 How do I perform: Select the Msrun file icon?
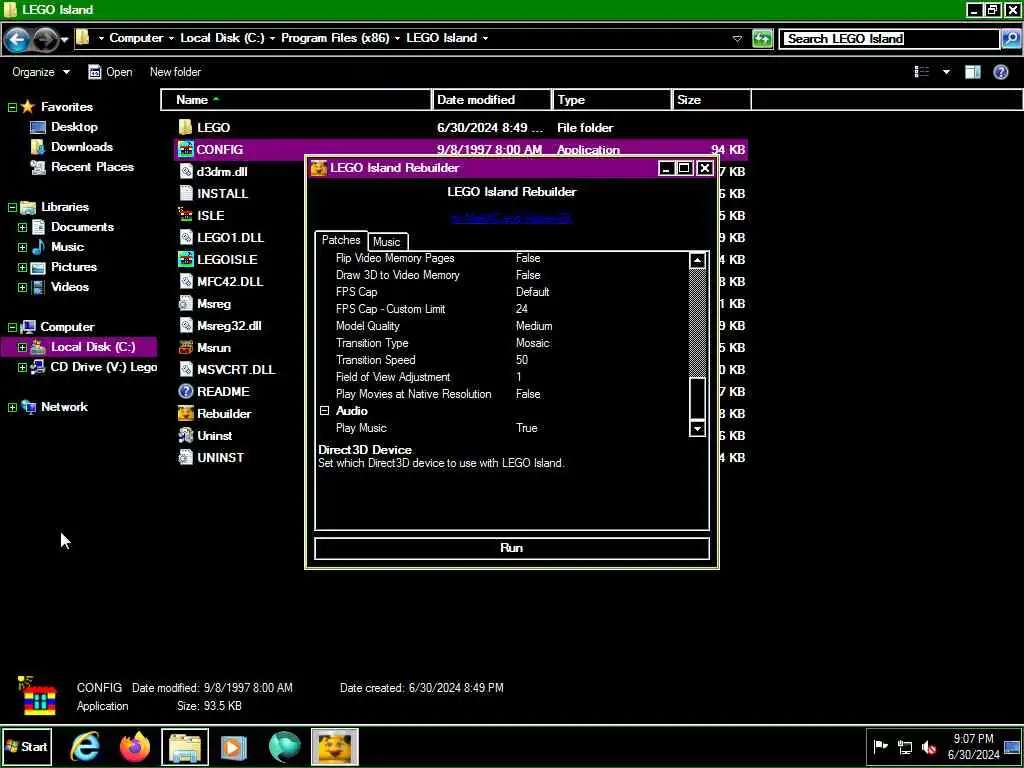coord(185,347)
